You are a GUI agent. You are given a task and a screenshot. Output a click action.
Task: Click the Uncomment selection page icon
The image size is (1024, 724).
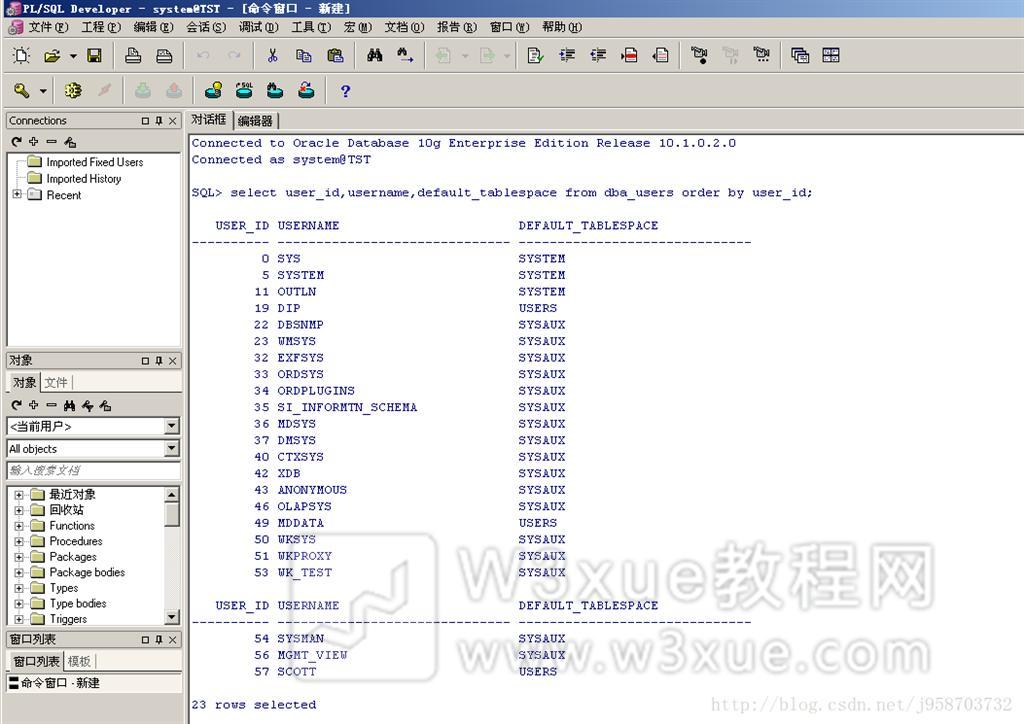pyautogui.click(x=661, y=55)
